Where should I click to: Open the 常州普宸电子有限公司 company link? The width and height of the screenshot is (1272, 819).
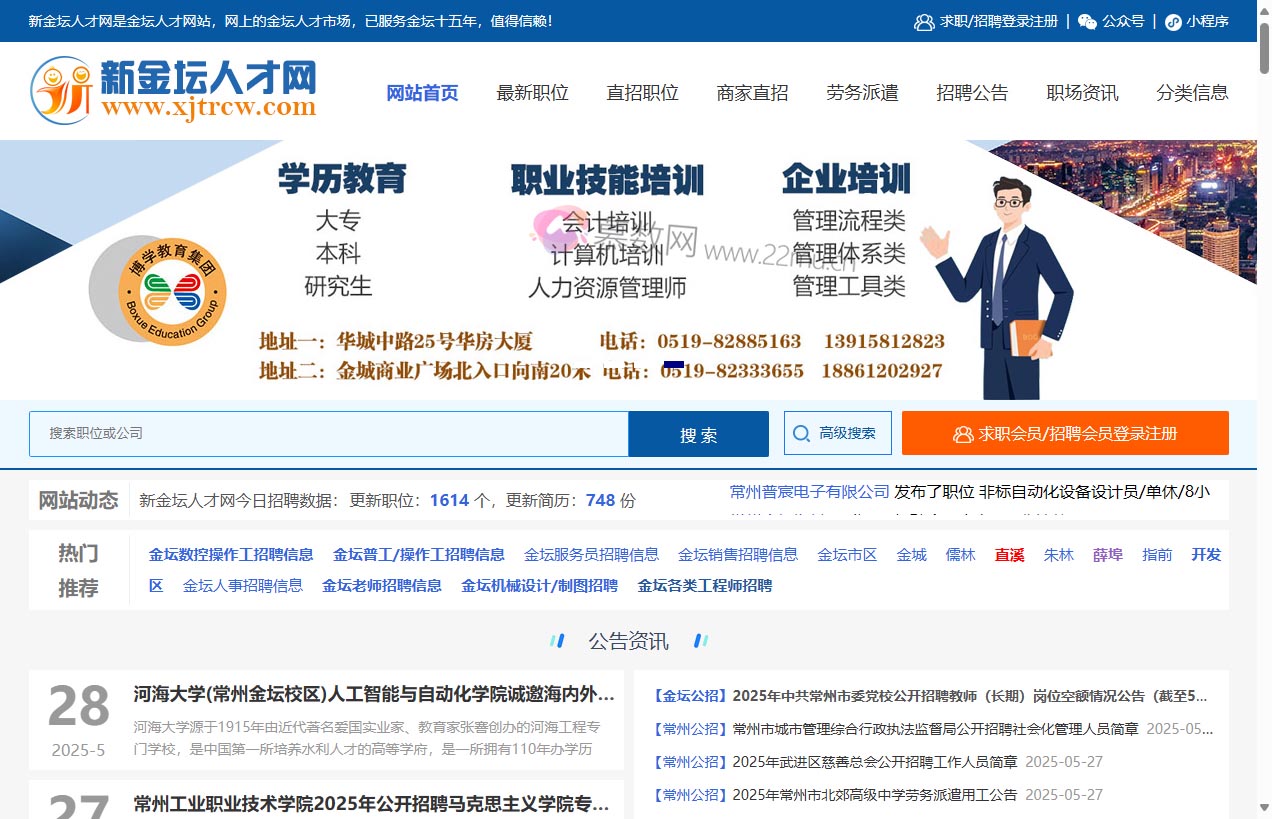(x=806, y=491)
